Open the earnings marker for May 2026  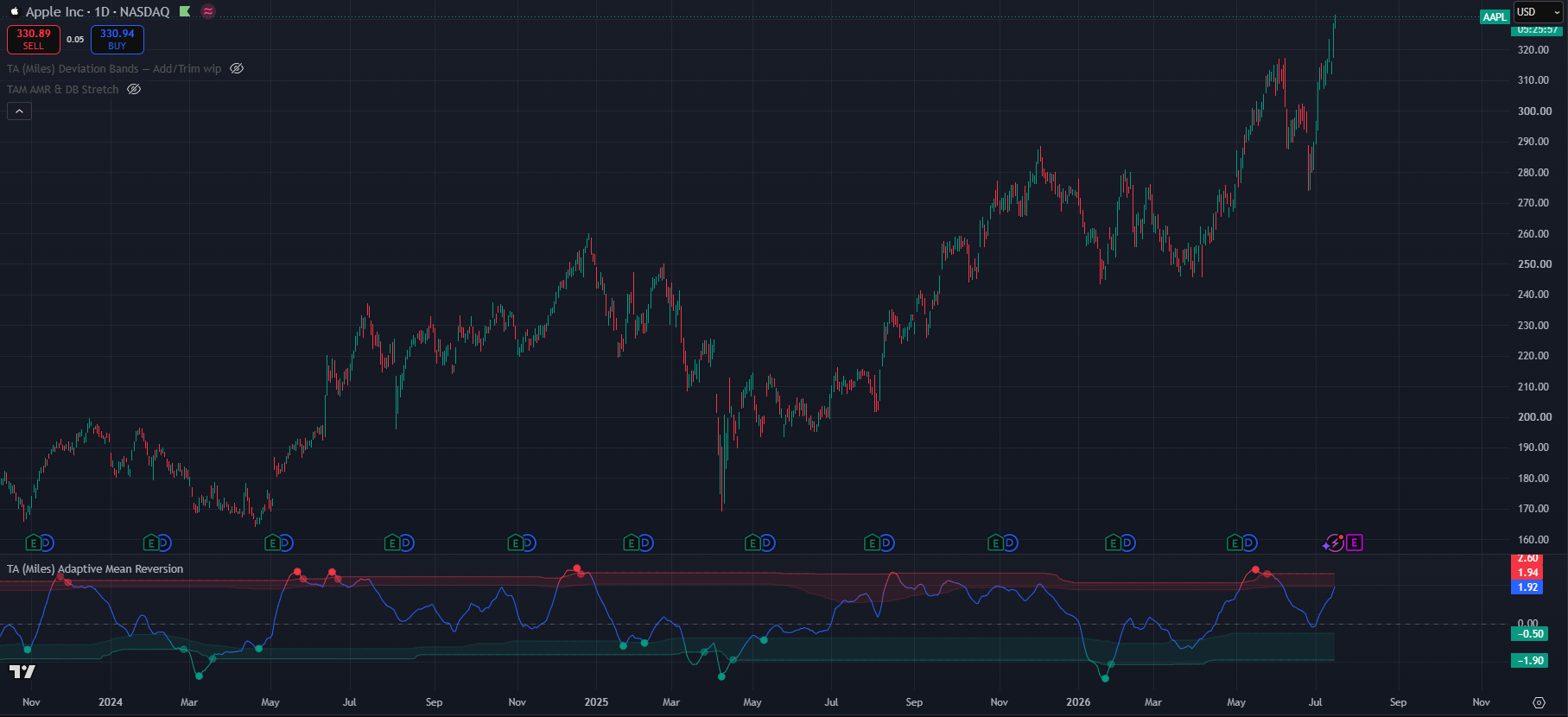point(1235,543)
